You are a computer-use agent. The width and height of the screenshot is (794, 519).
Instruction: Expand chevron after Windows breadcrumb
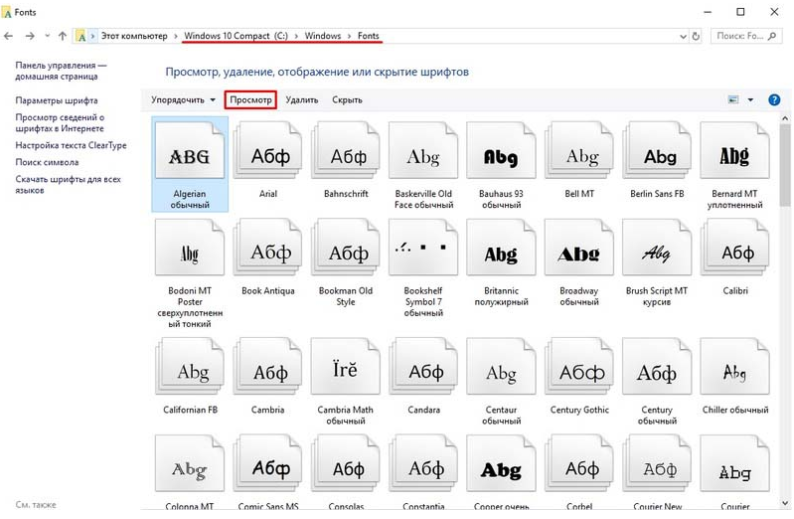[349, 36]
